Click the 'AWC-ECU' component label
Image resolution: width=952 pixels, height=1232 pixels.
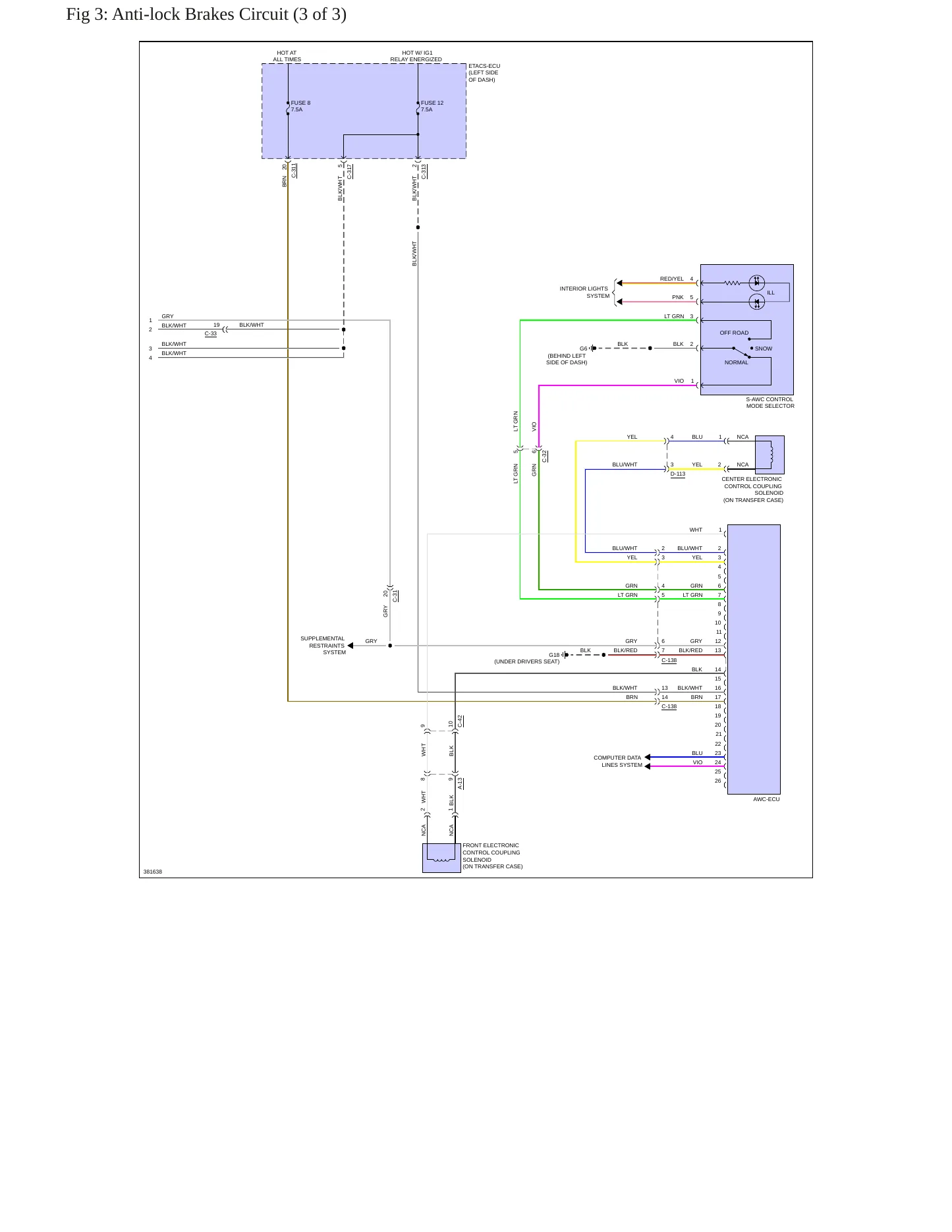767,799
